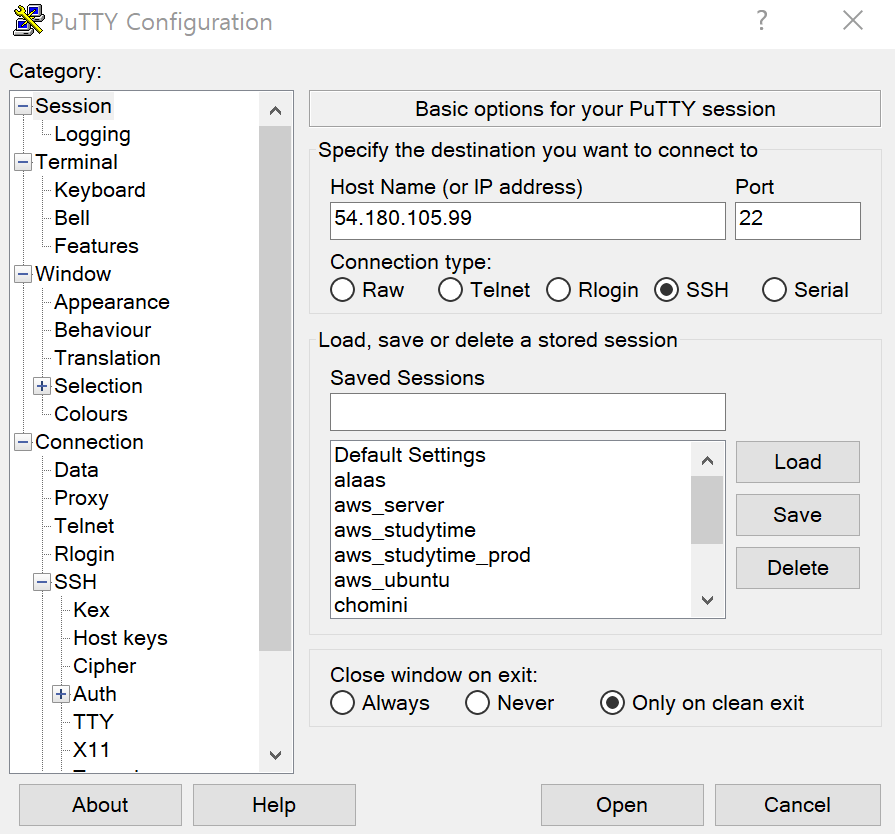Open the Rlogin category in tree

click(x=84, y=554)
